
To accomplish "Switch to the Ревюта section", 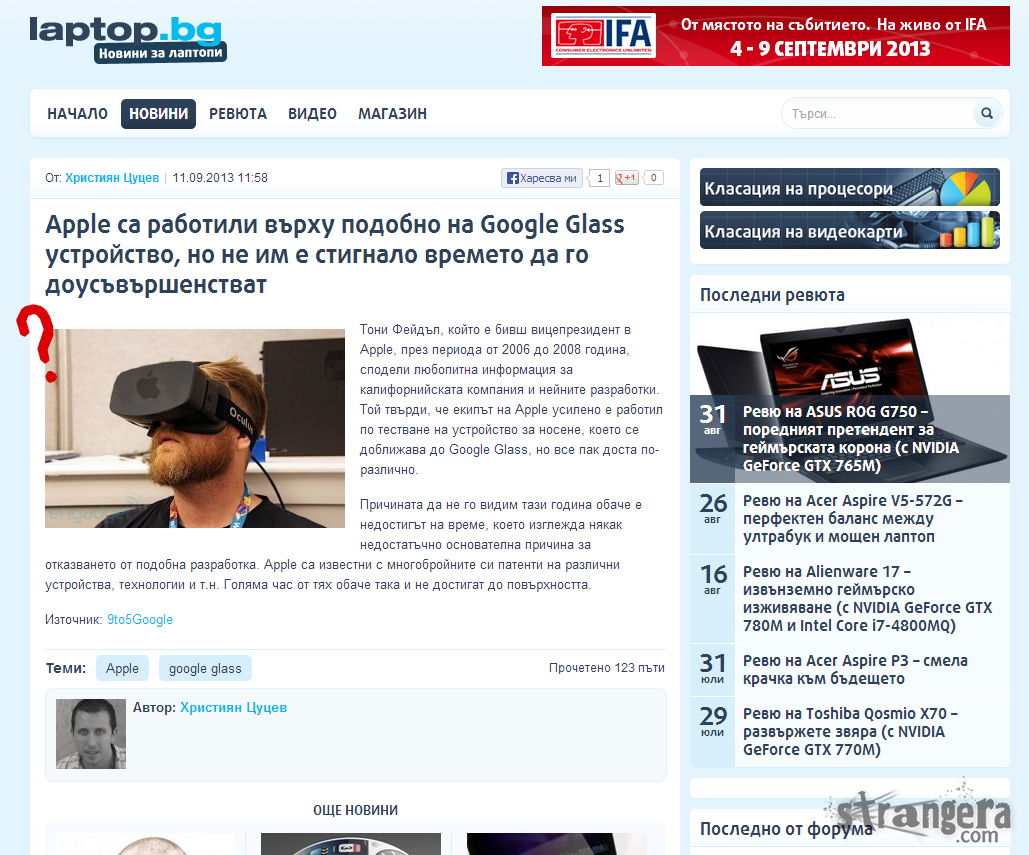I will tap(238, 114).
